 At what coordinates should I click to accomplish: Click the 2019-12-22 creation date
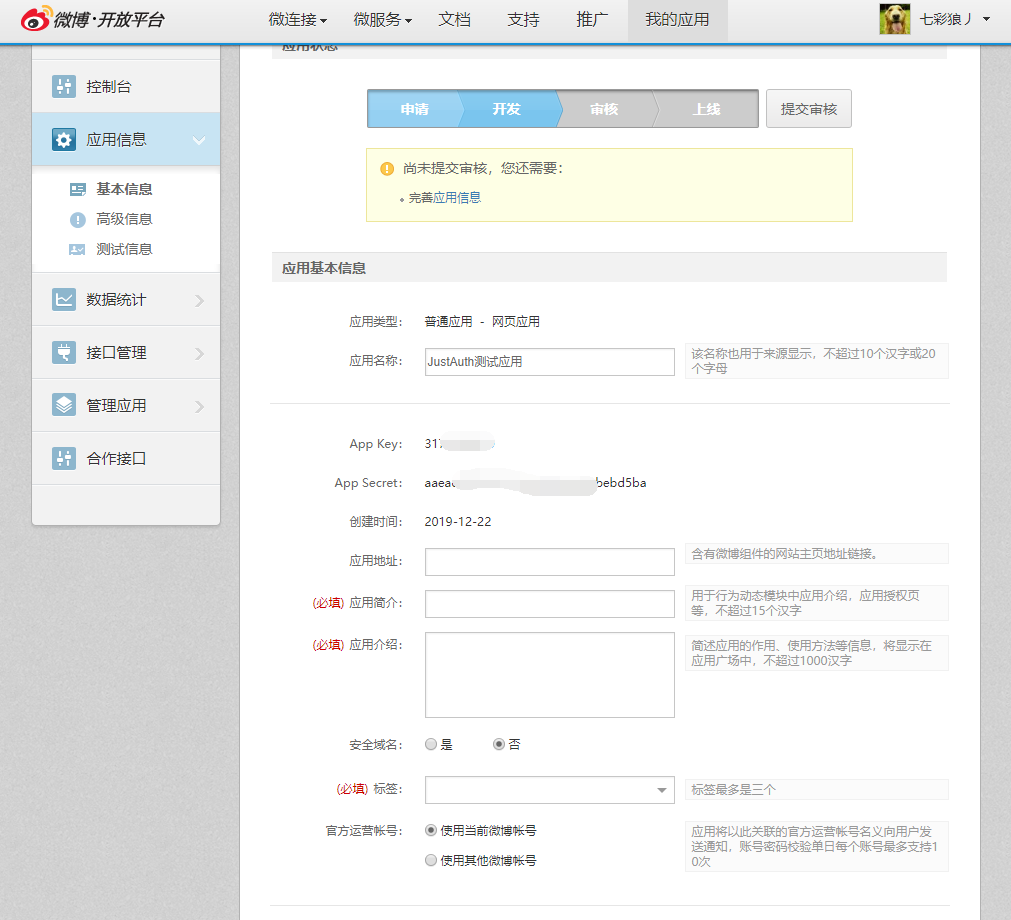tap(458, 522)
